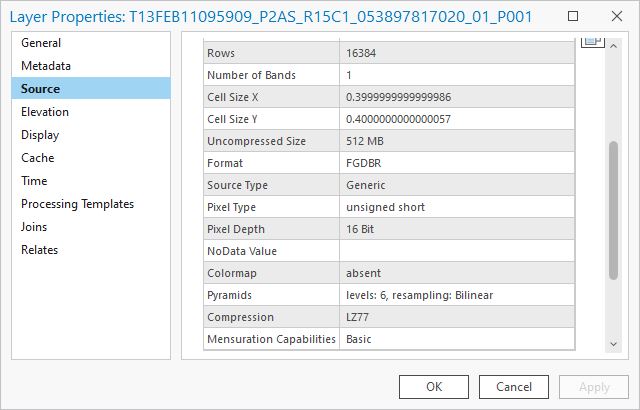The image size is (640, 410).
Task: Select the Elevation category
Action: [x=45, y=112]
